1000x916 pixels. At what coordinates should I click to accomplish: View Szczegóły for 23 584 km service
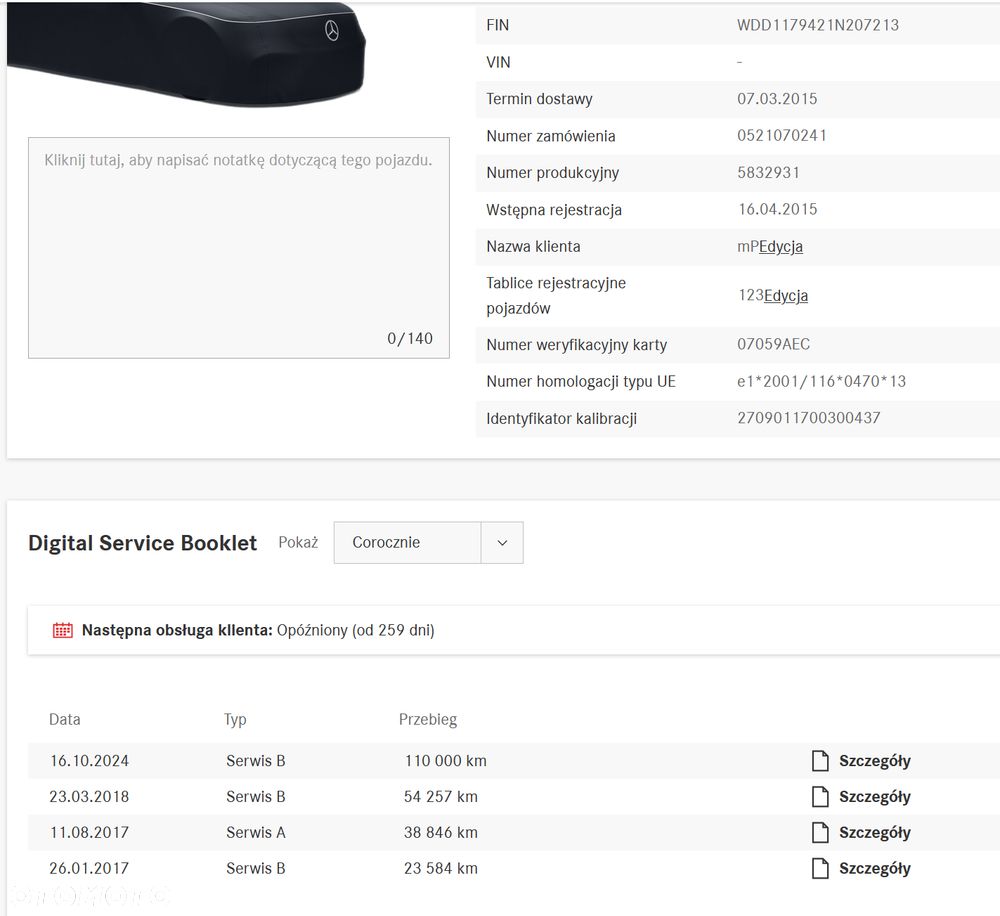[874, 868]
